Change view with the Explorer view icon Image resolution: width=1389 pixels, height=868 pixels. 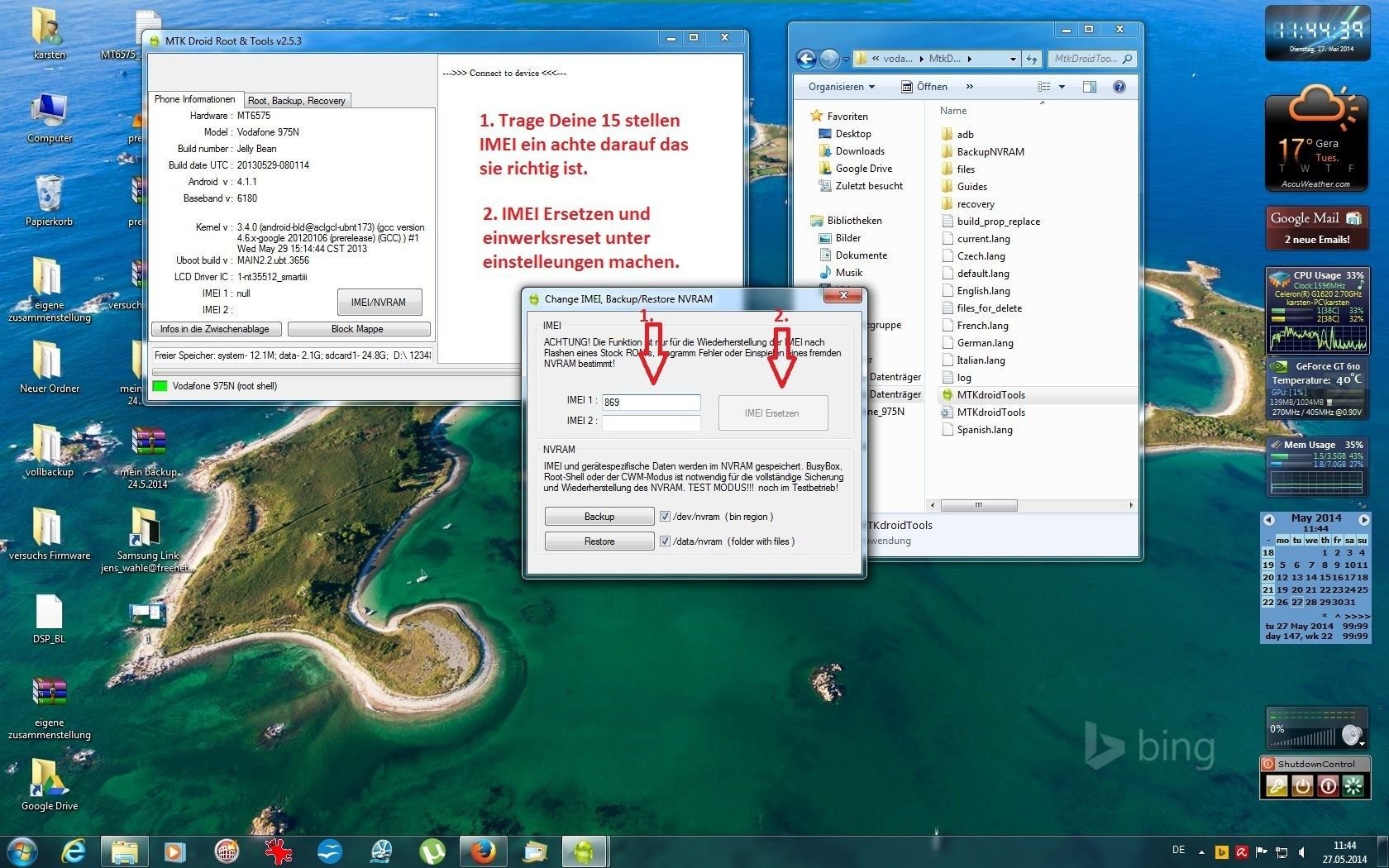(x=1044, y=87)
